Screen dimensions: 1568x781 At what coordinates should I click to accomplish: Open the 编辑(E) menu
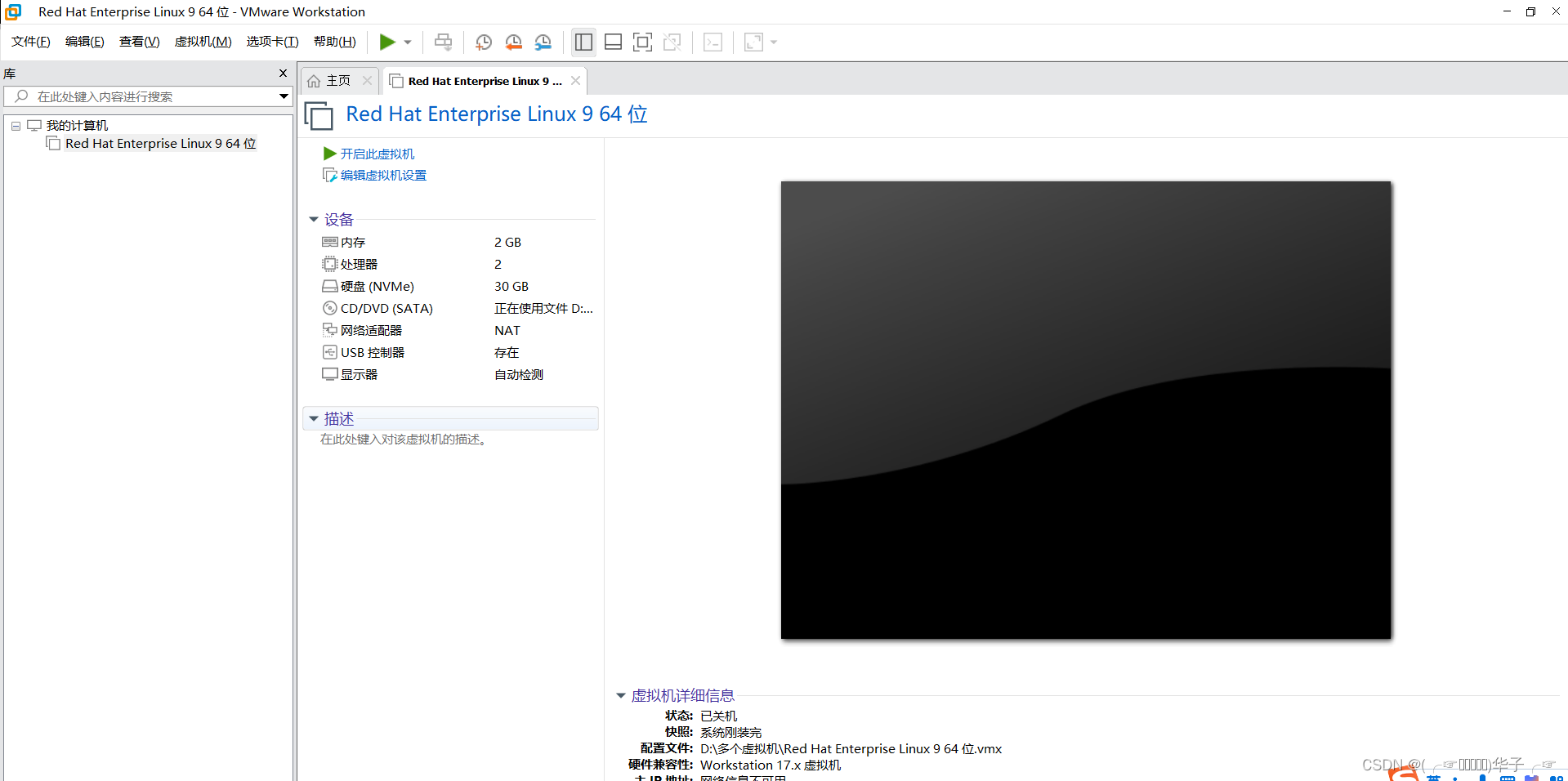[85, 42]
